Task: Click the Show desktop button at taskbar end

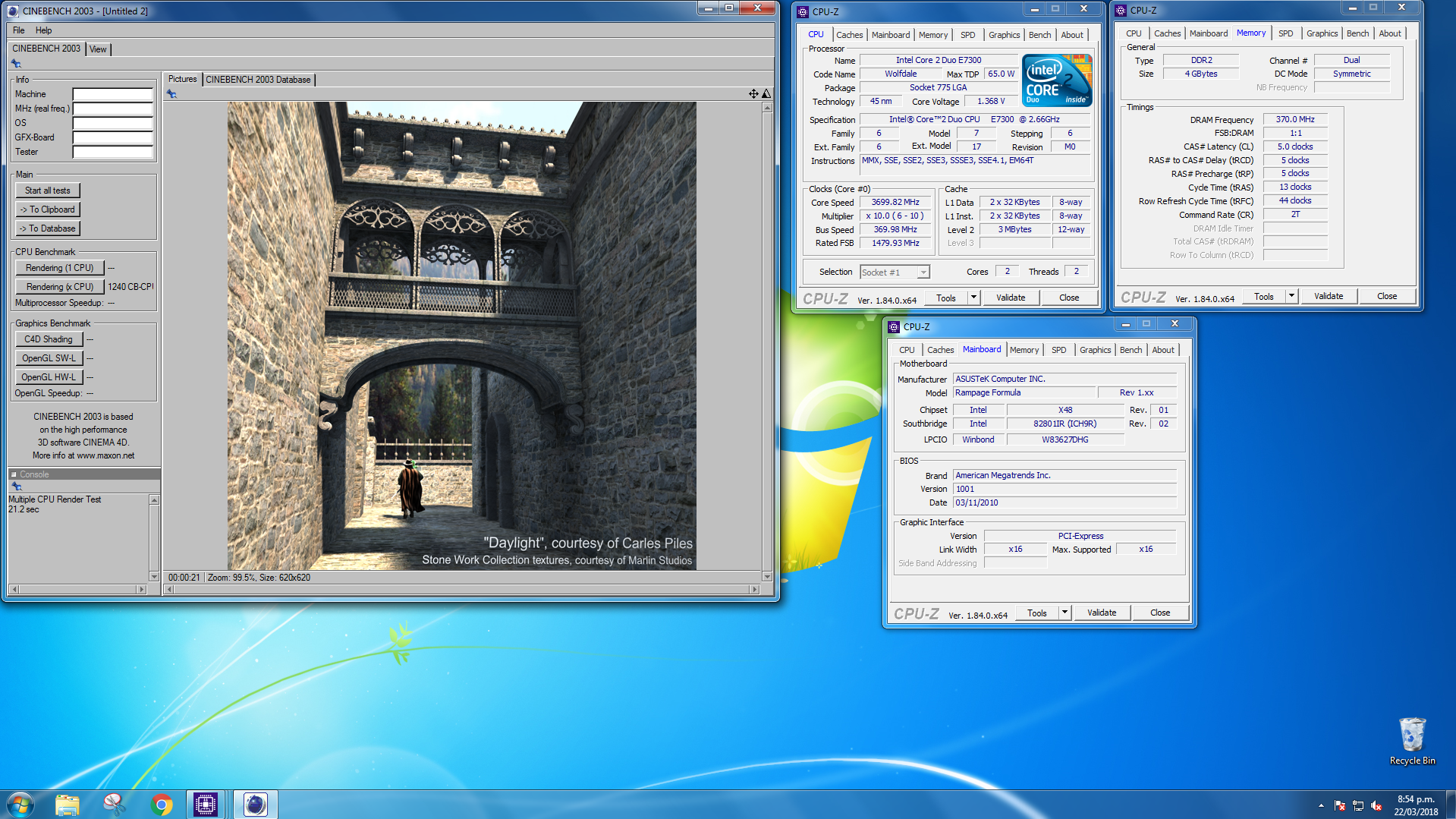Action: [x=1450, y=805]
